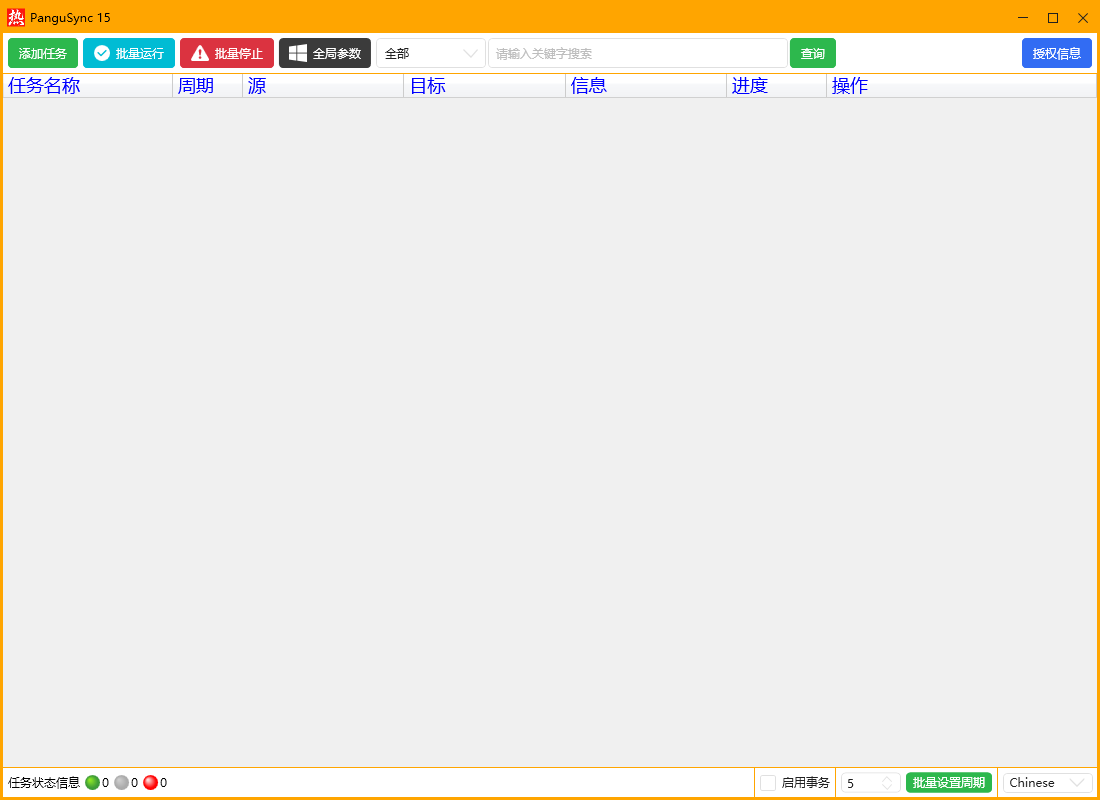Click the period value spinner field
This screenshot has height=800, width=1100.
(871, 782)
